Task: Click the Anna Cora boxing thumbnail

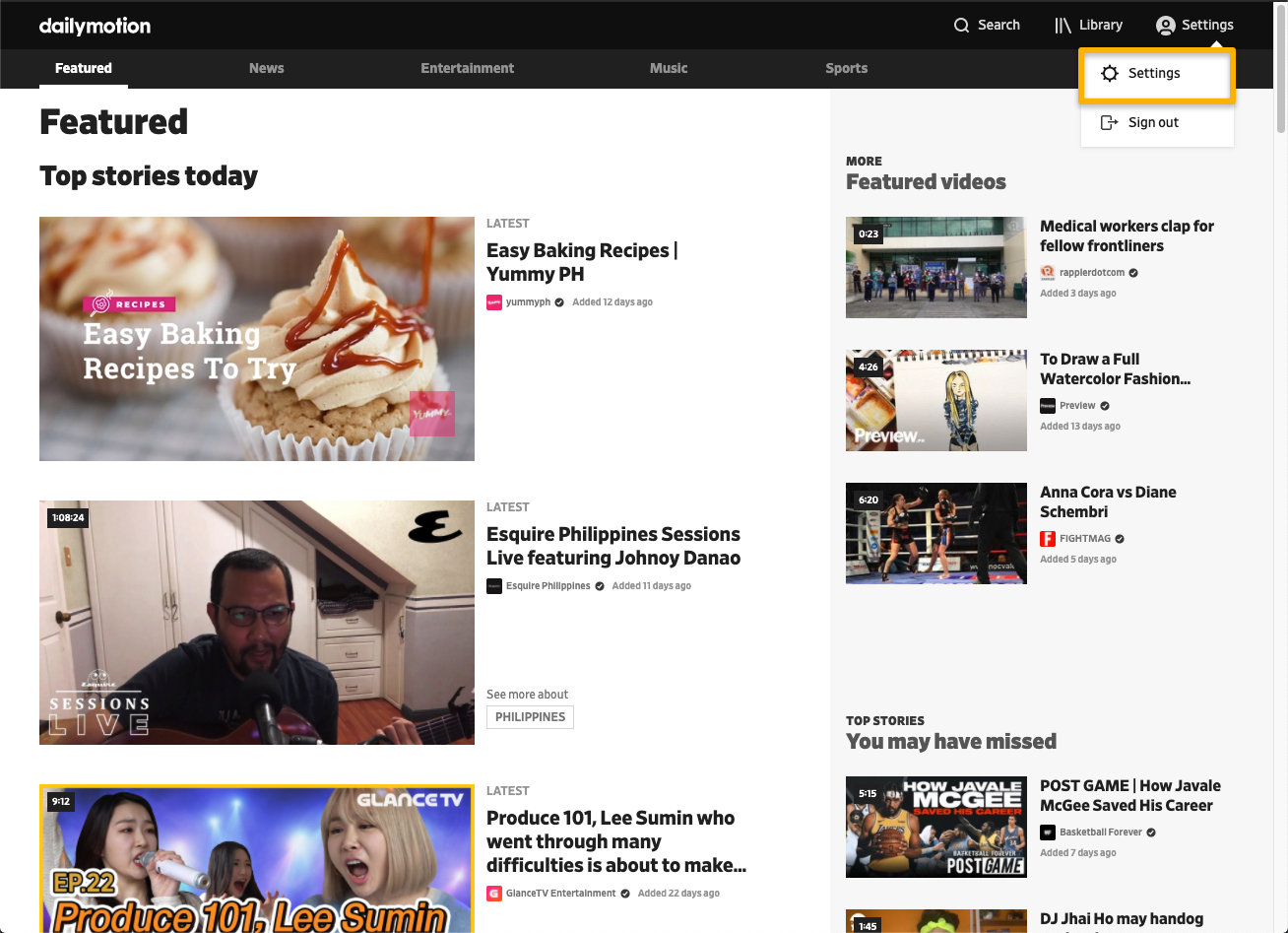Action: coord(936,533)
